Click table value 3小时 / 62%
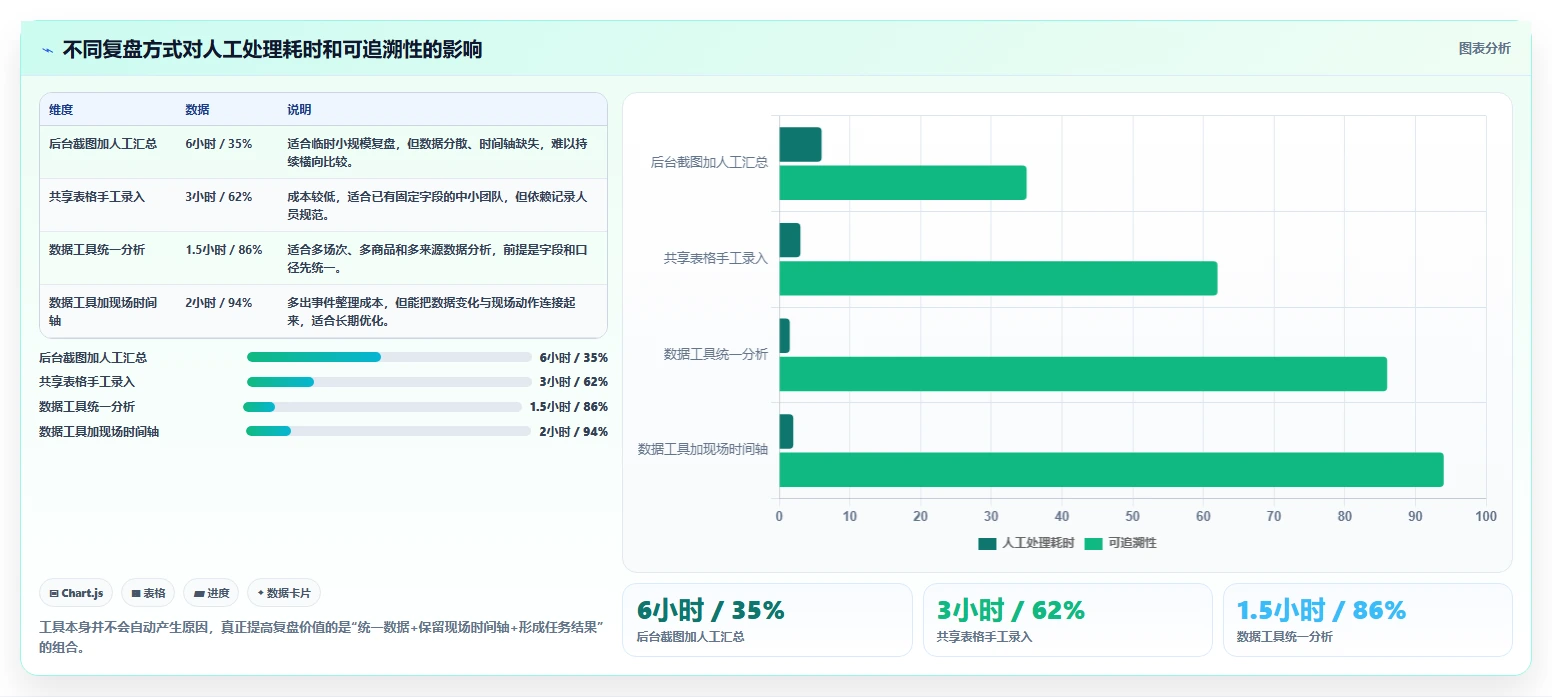The image size is (1552, 697). coord(219,197)
